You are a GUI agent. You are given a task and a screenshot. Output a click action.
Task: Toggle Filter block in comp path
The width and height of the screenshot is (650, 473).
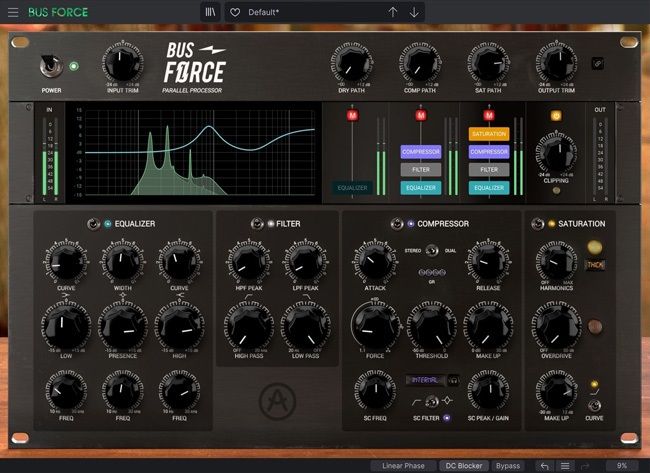tap(421, 170)
